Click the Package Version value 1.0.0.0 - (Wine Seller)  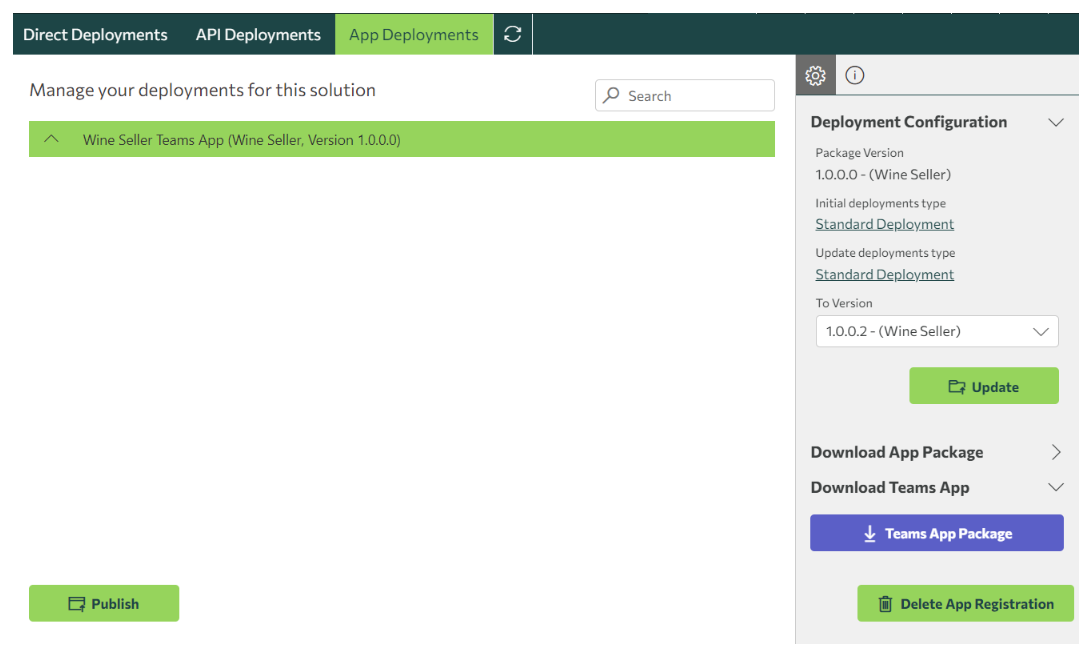883,174
